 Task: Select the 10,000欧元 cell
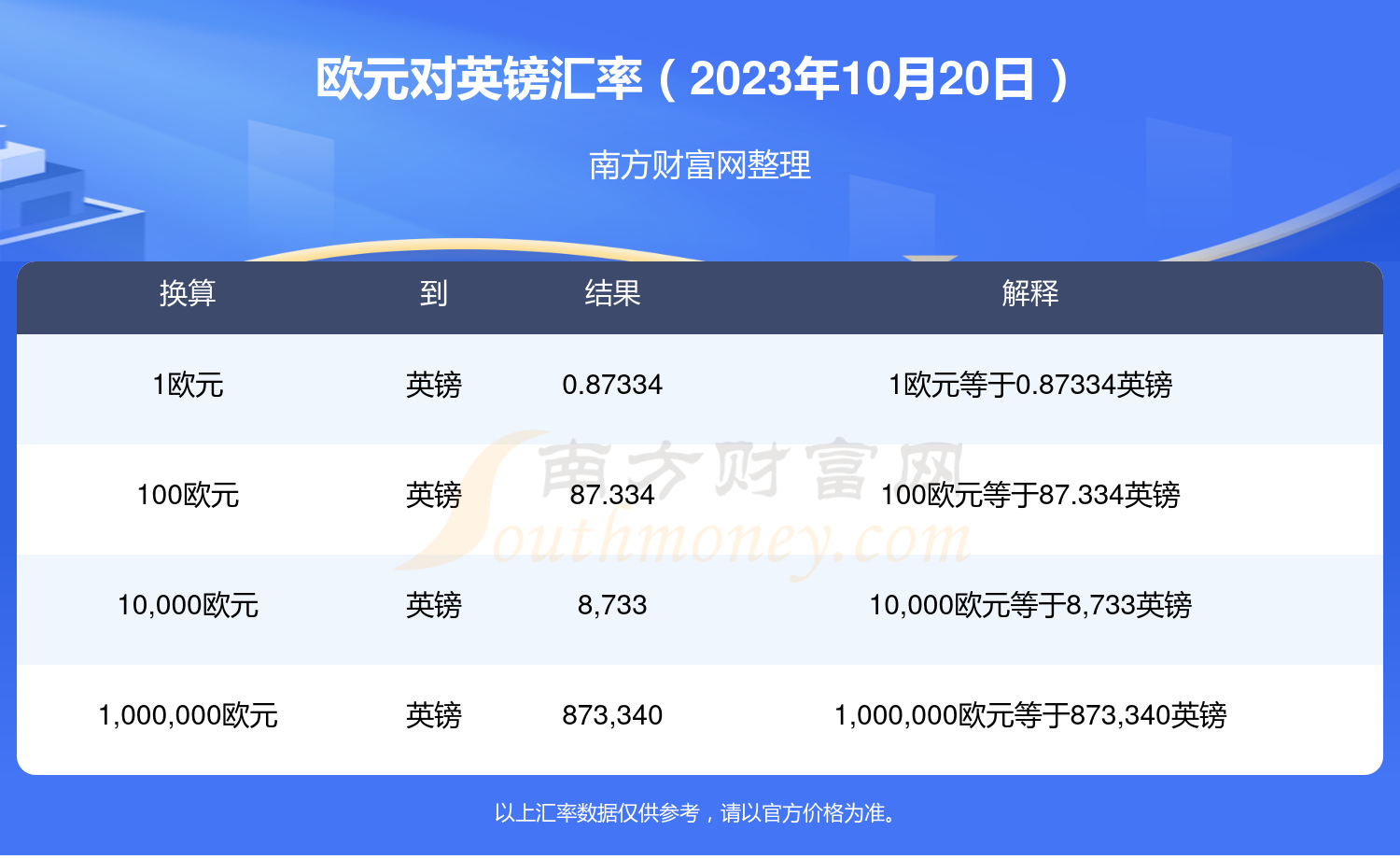[x=188, y=605]
